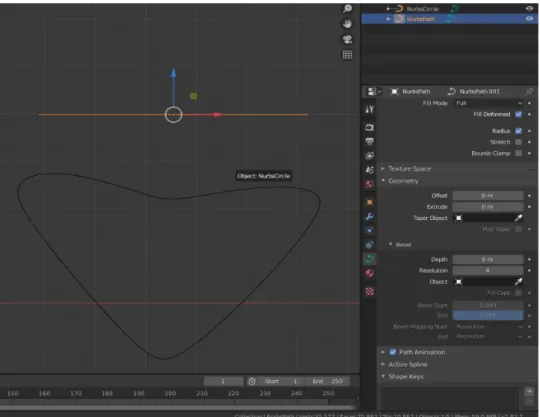
Task: Click the green curve data icon beside NurbsCircle
Action: point(455,9)
